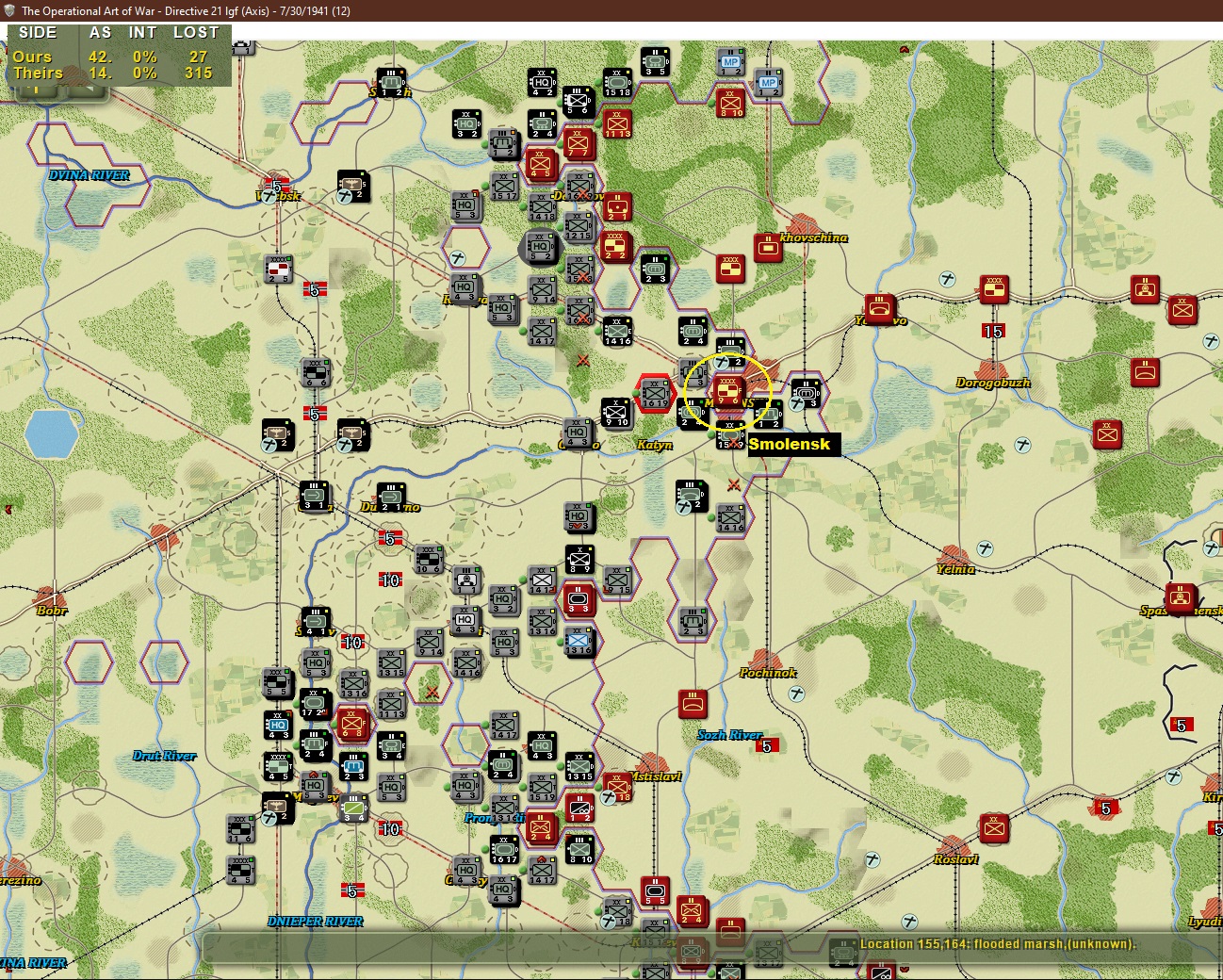Image resolution: width=1223 pixels, height=980 pixels.
Task: Click the black German 8-9 brigade
Action: (x=579, y=558)
